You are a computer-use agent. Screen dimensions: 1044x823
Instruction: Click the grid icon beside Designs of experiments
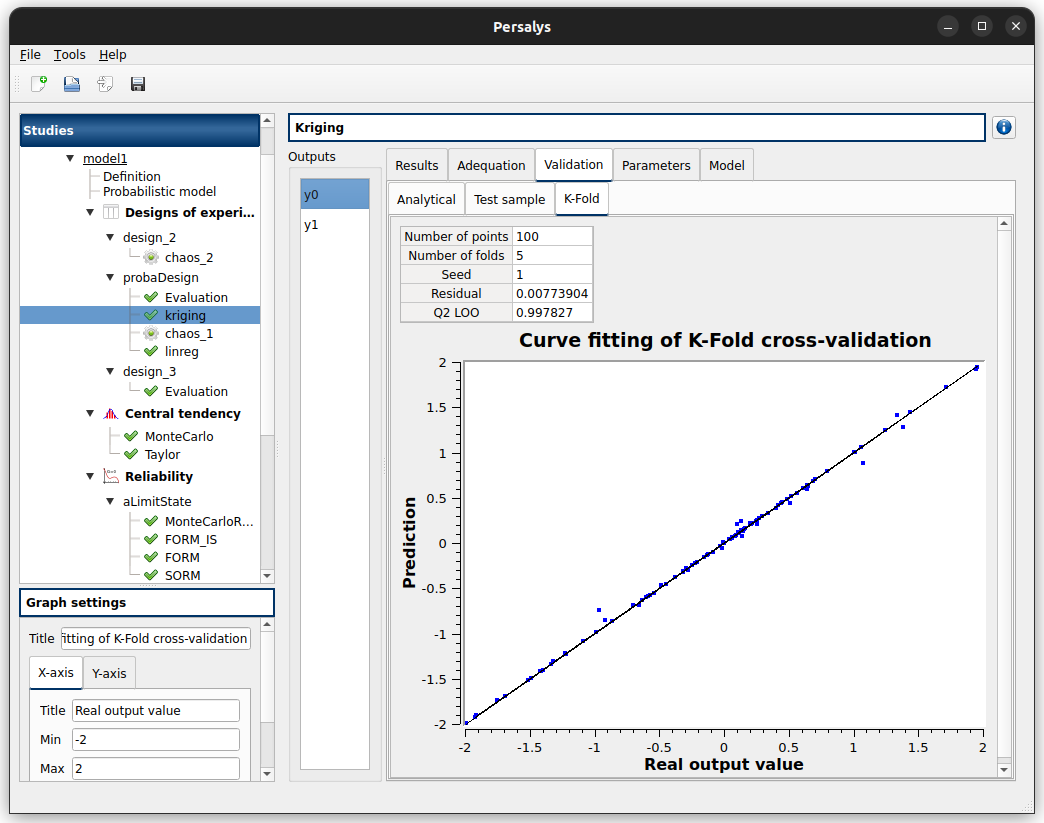pyautogui.click(x=110, y=213)
